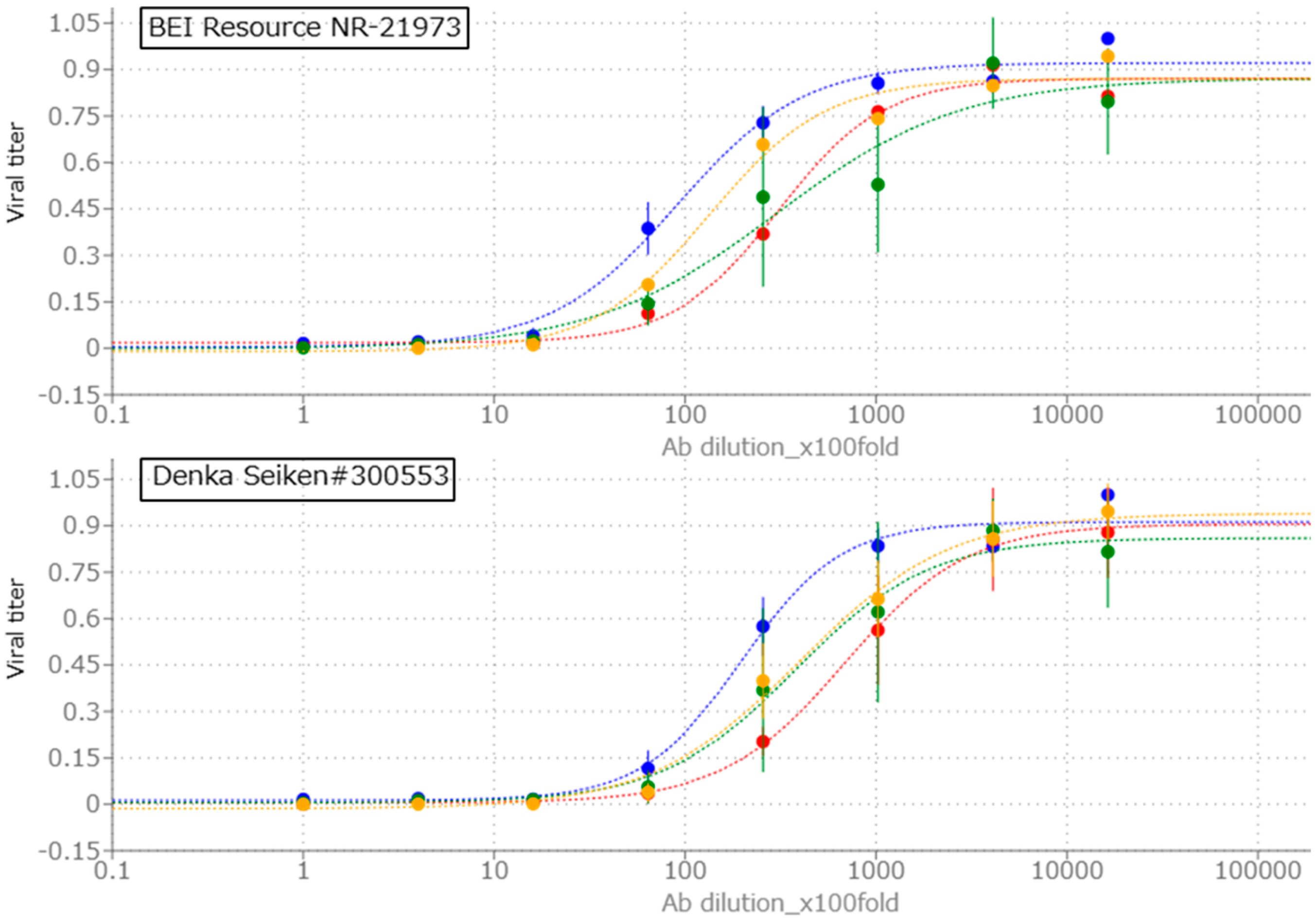Click the 10 x-axis tick in Denka Seiken chart

pyautogui.click(x=494, y=871)
